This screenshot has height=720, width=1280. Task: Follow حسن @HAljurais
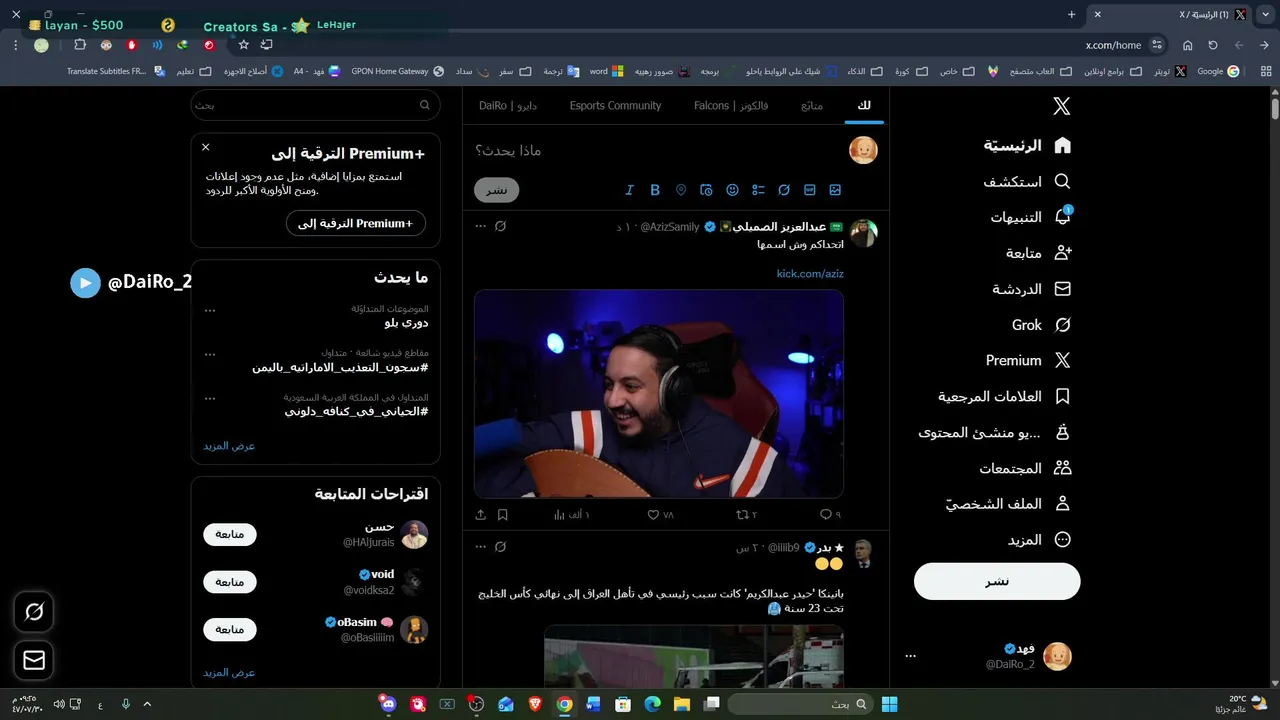coord(230,534)
